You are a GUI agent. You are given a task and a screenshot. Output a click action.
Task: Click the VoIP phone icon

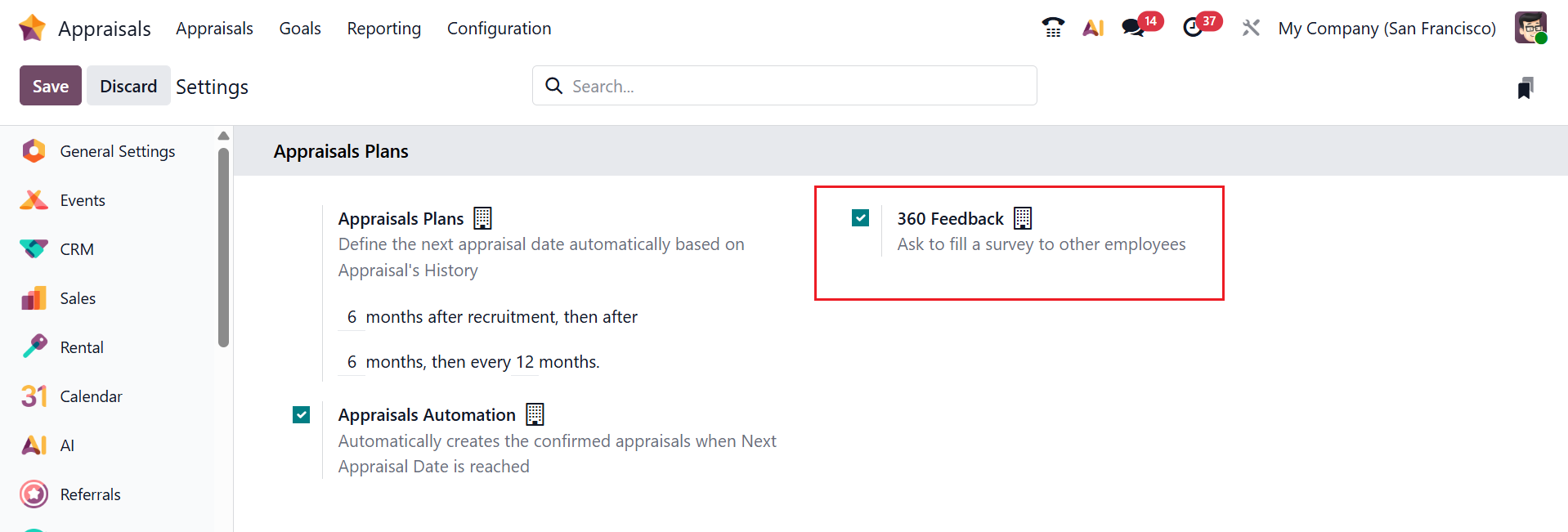pyautogui.click(x=1053, y=28)
